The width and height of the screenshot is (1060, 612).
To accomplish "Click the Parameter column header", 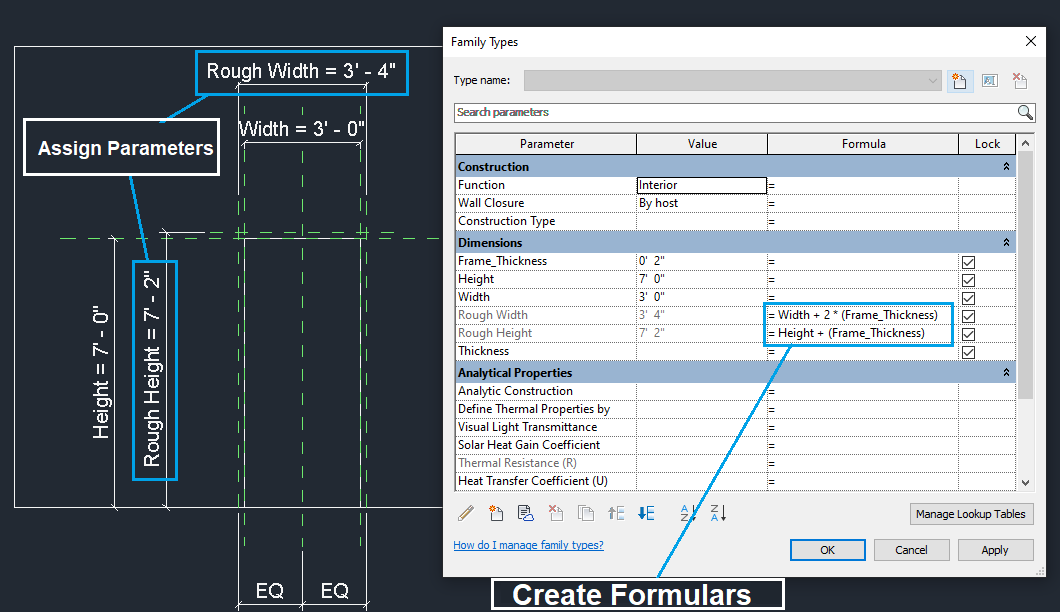I will [x=546, y=144].
